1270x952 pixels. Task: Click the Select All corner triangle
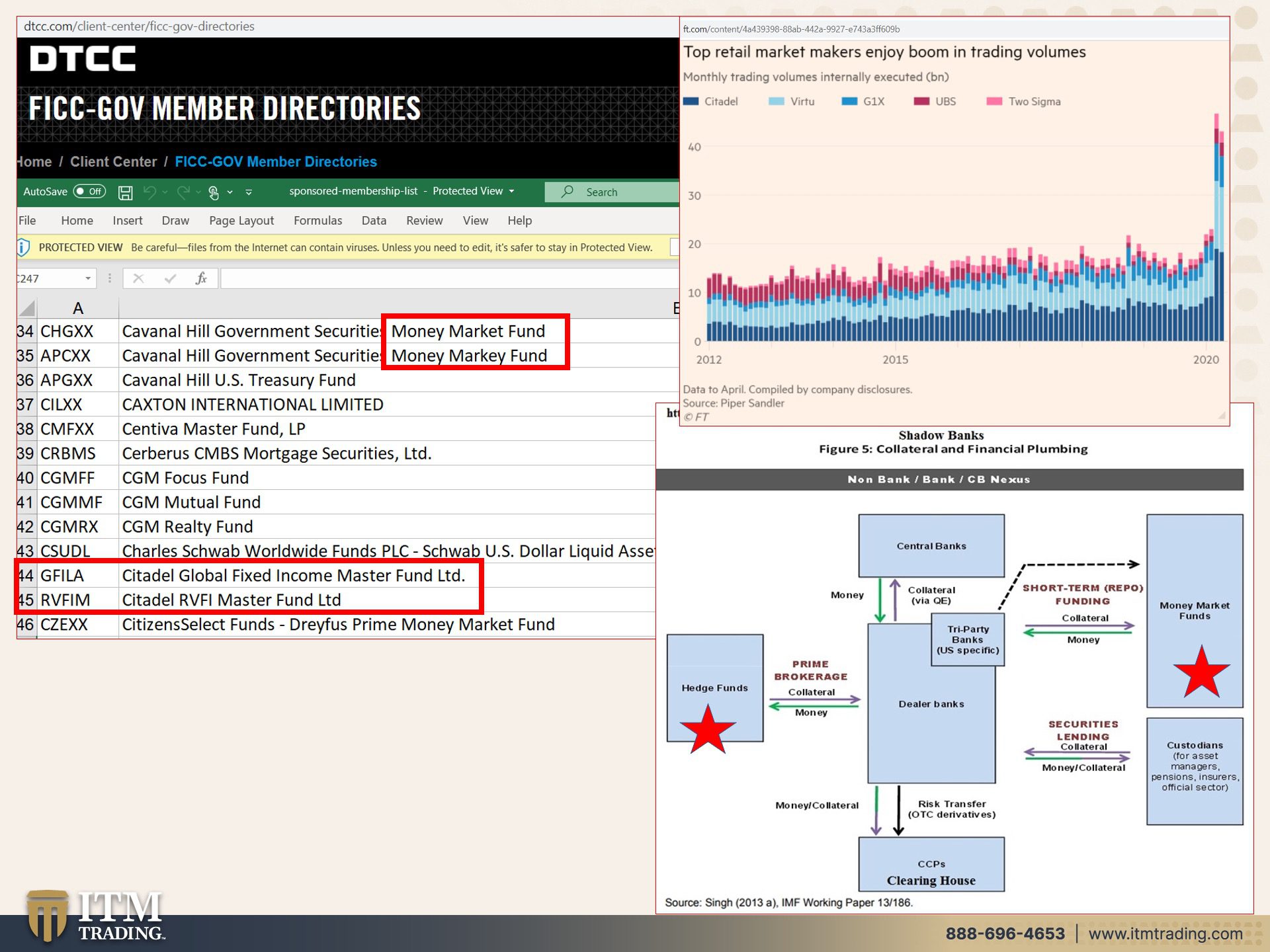(27, 308)
